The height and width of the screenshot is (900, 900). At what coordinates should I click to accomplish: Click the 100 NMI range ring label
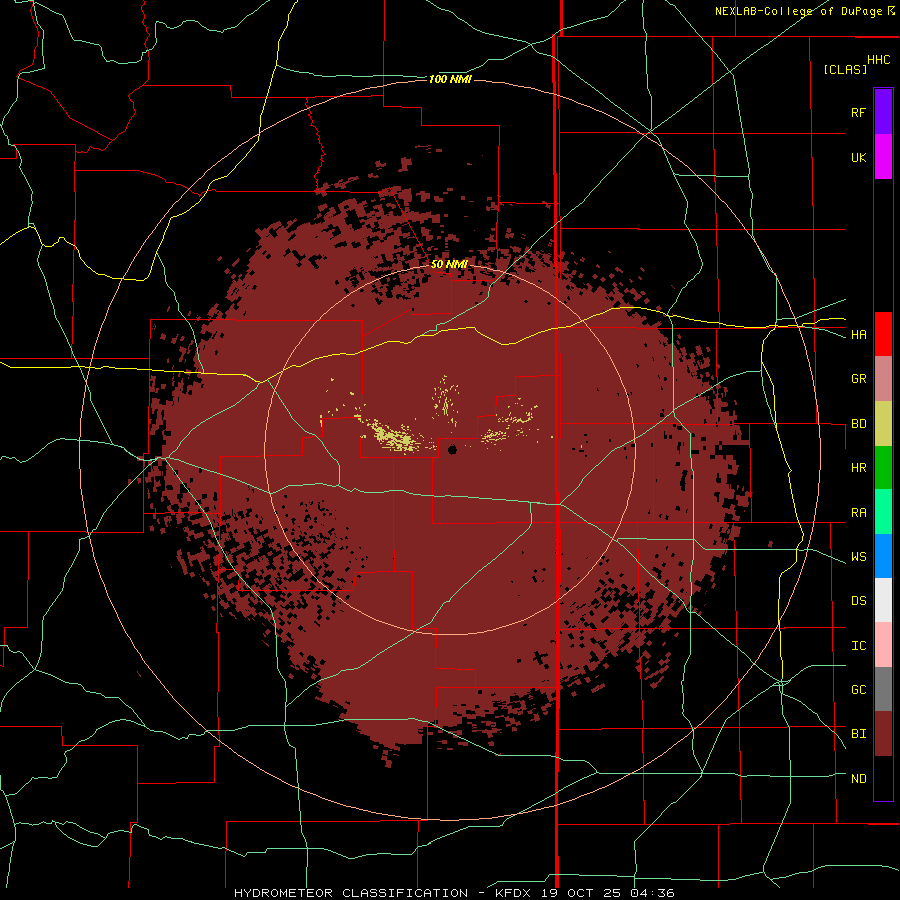[x=450, y=79]
